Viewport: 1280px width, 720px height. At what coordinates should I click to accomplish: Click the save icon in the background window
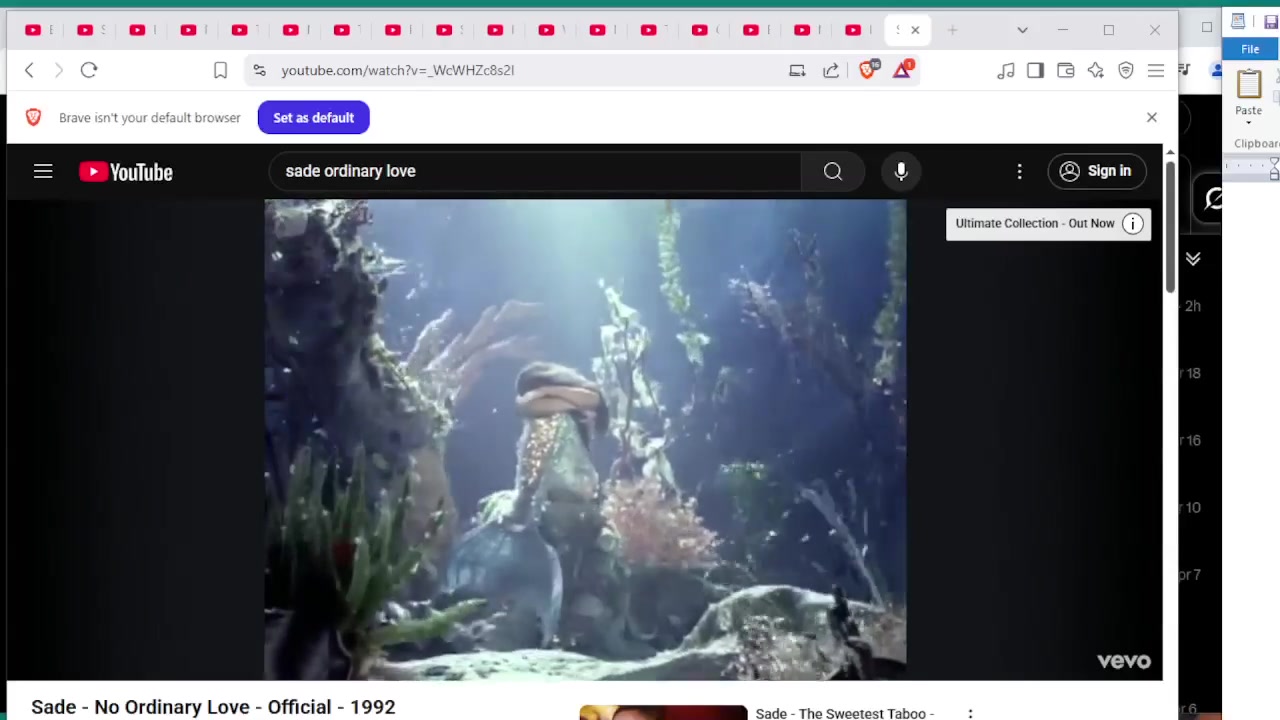tap(1271, 22)
